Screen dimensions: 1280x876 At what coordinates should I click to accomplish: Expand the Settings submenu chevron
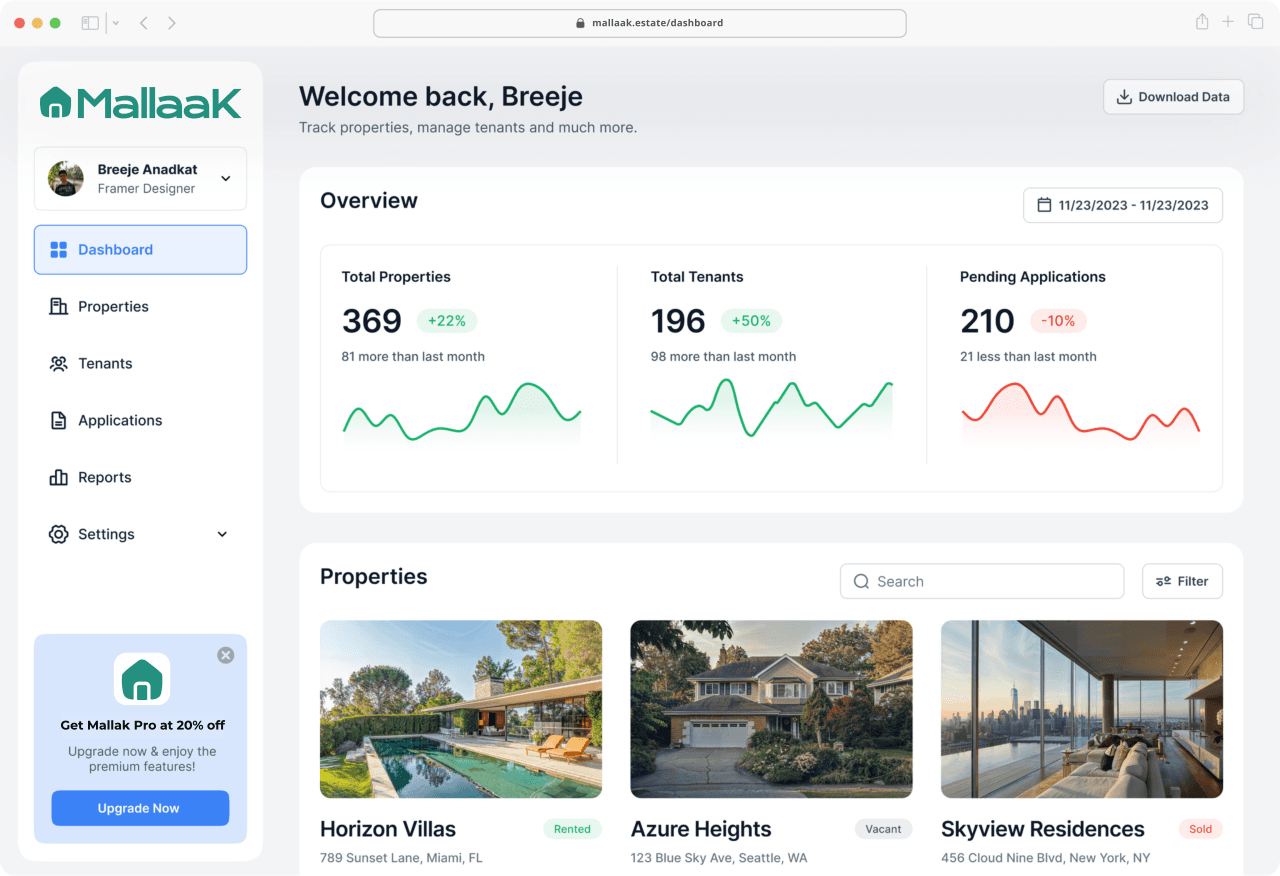point(222,535)
